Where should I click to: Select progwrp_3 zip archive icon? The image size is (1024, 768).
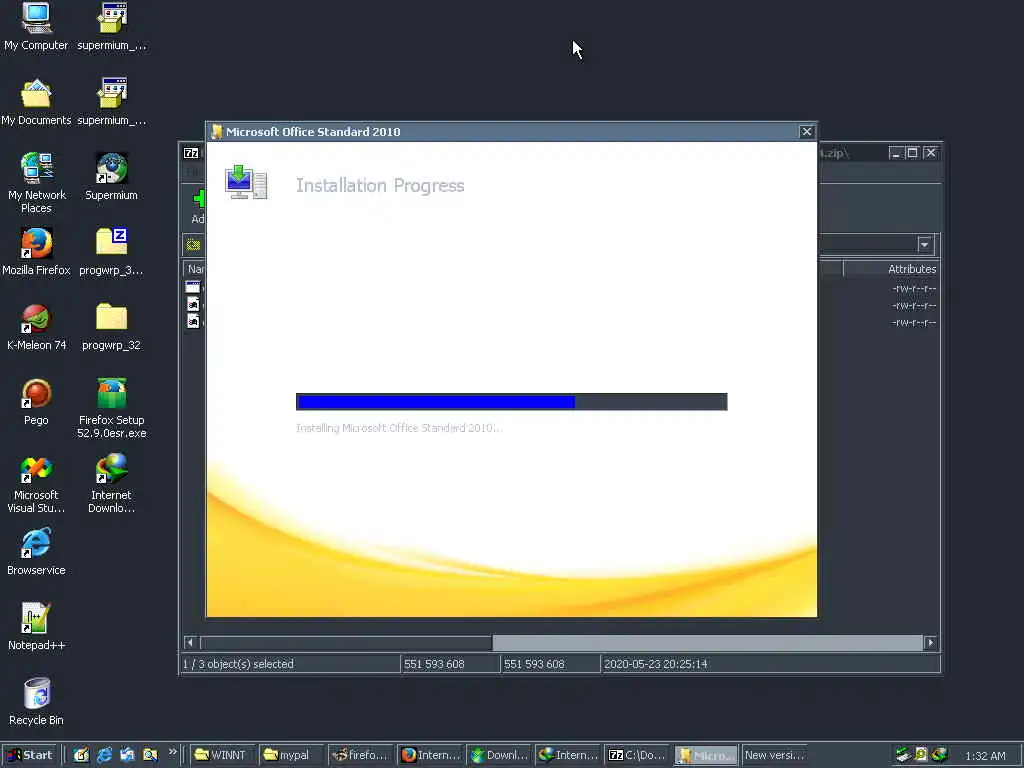pos(112,251)
